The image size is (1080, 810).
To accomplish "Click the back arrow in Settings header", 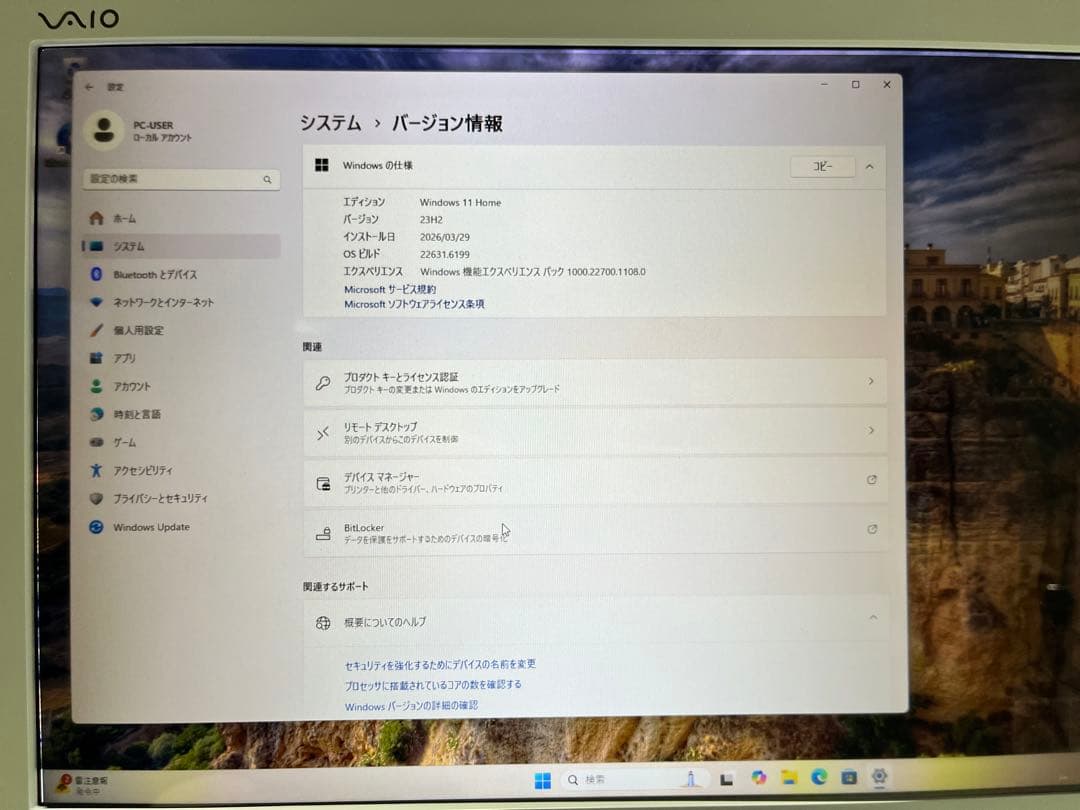I will coord(89,87).
